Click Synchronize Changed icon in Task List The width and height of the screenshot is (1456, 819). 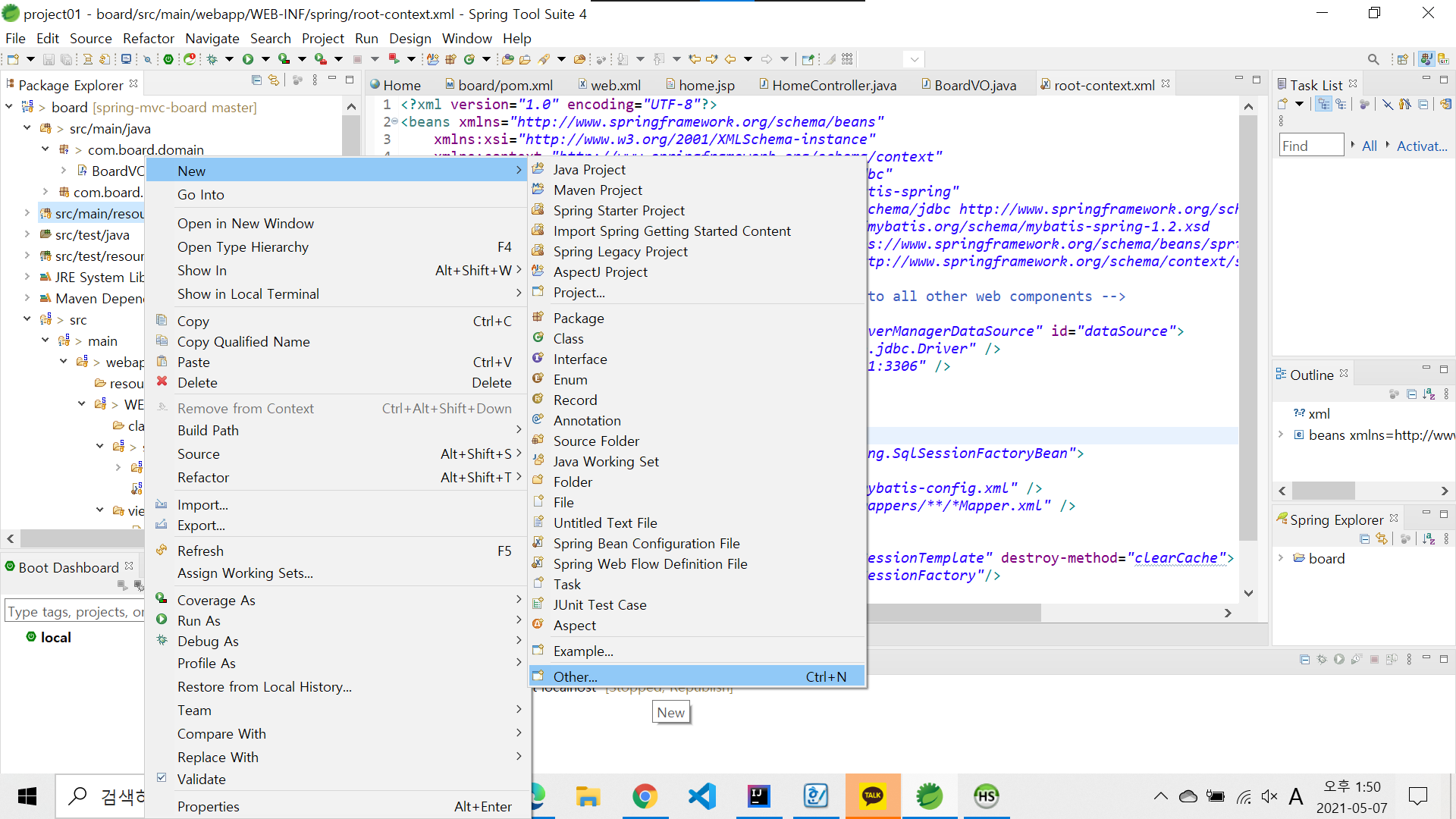pyautogui.click(x=1445, y=105)
